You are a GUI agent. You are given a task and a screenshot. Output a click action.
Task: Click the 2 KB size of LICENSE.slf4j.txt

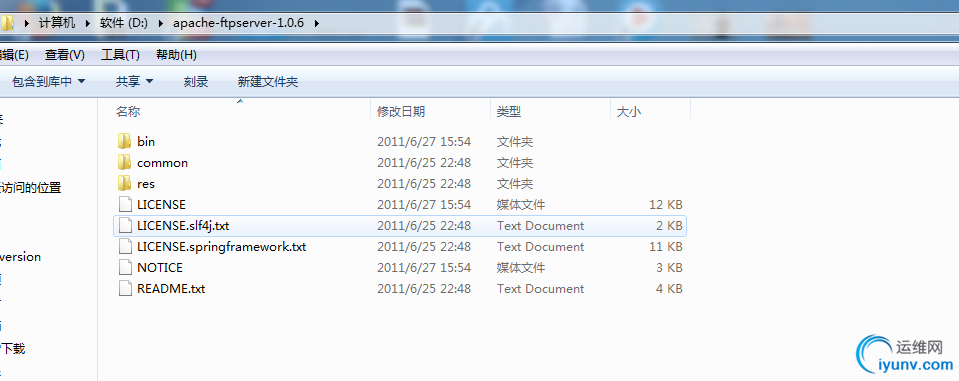pyautogui.click(x=669, y=226)
